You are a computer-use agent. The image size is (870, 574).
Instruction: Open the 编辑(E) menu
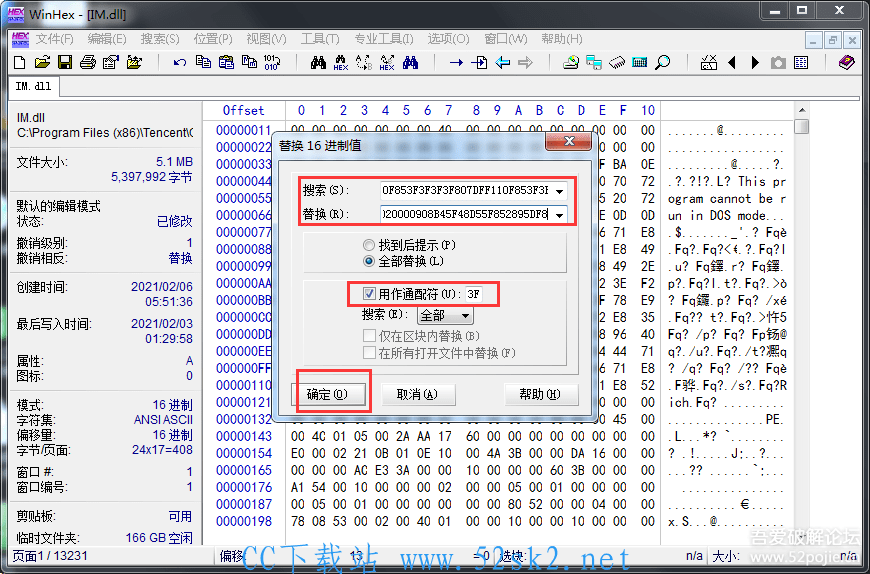[x=107, y=39]
